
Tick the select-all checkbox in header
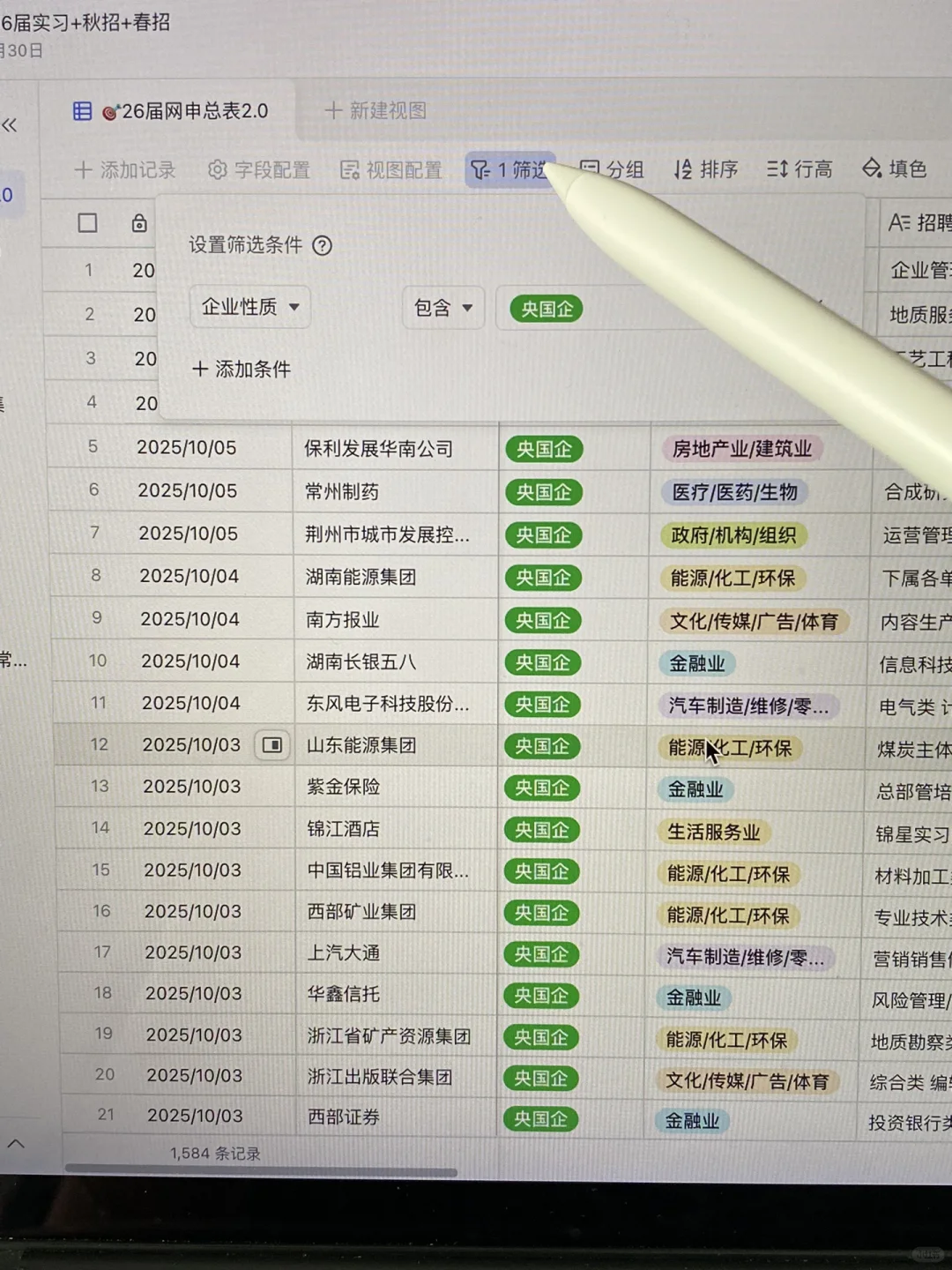[x=87, y=223]
